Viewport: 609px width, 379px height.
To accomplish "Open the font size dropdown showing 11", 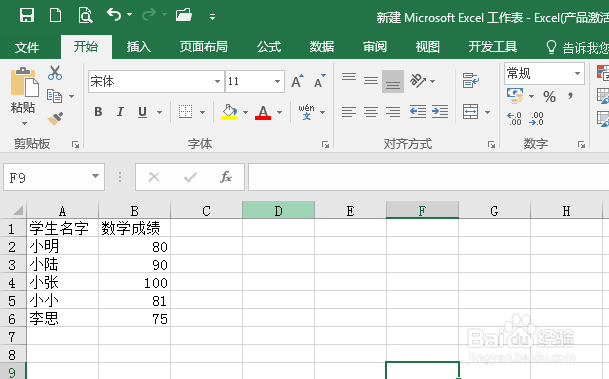I will point(277,81).
